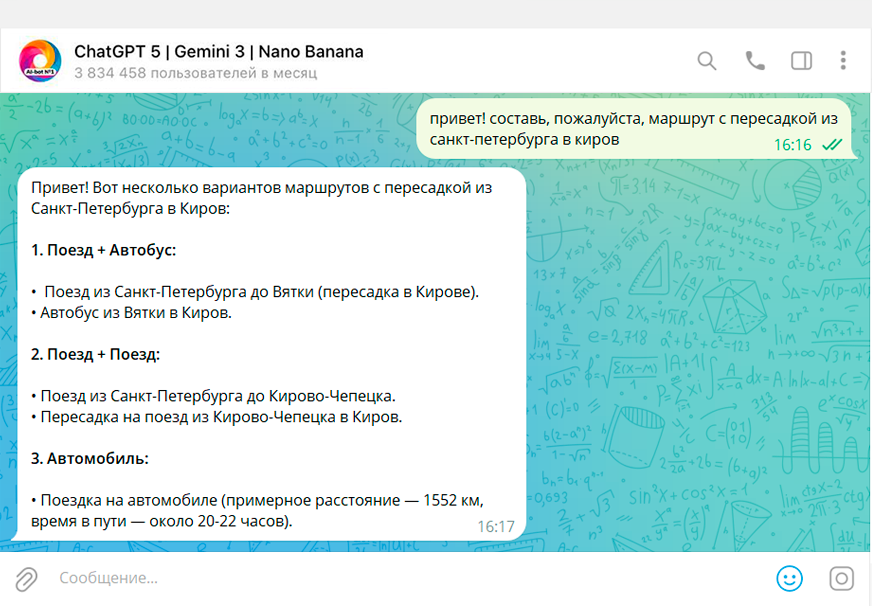Click the 16:17 timestamp on bot reply
The width and height of the screenshot is (872, 606).
pos(495,526)
